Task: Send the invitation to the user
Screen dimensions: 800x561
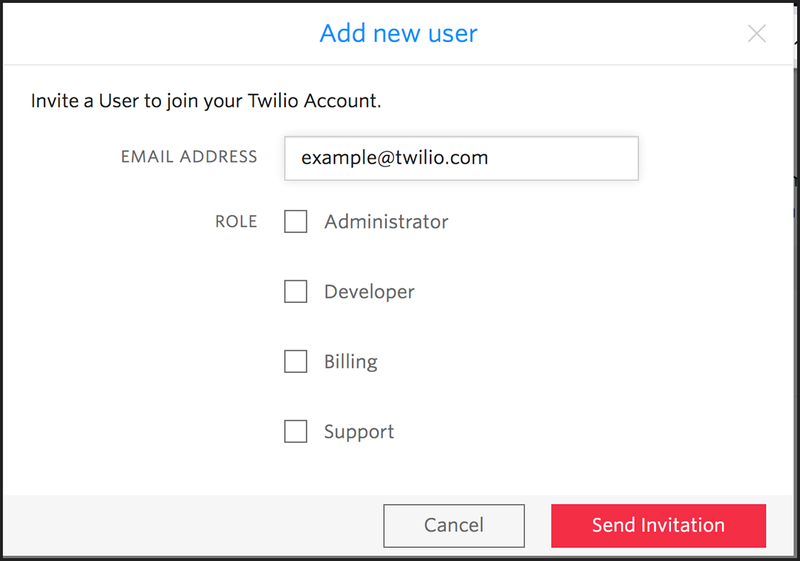Action: click(658, 526)
